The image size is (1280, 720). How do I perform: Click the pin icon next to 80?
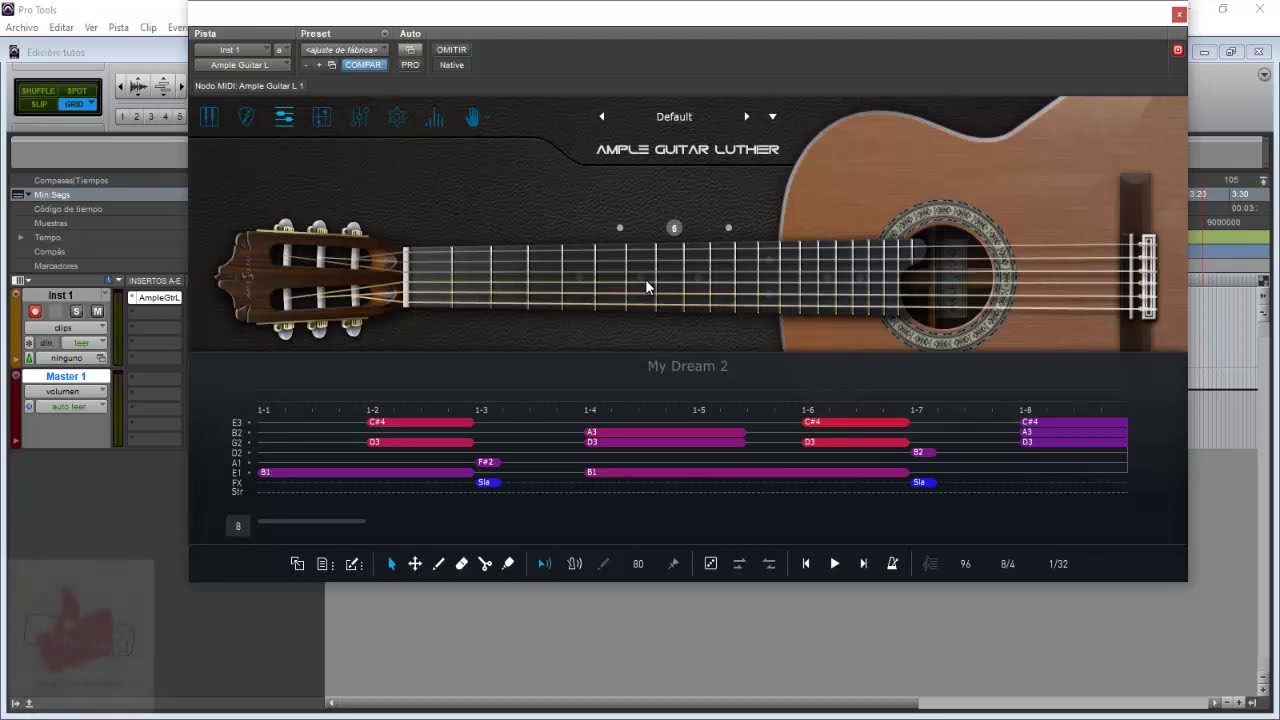pos(673,564)
